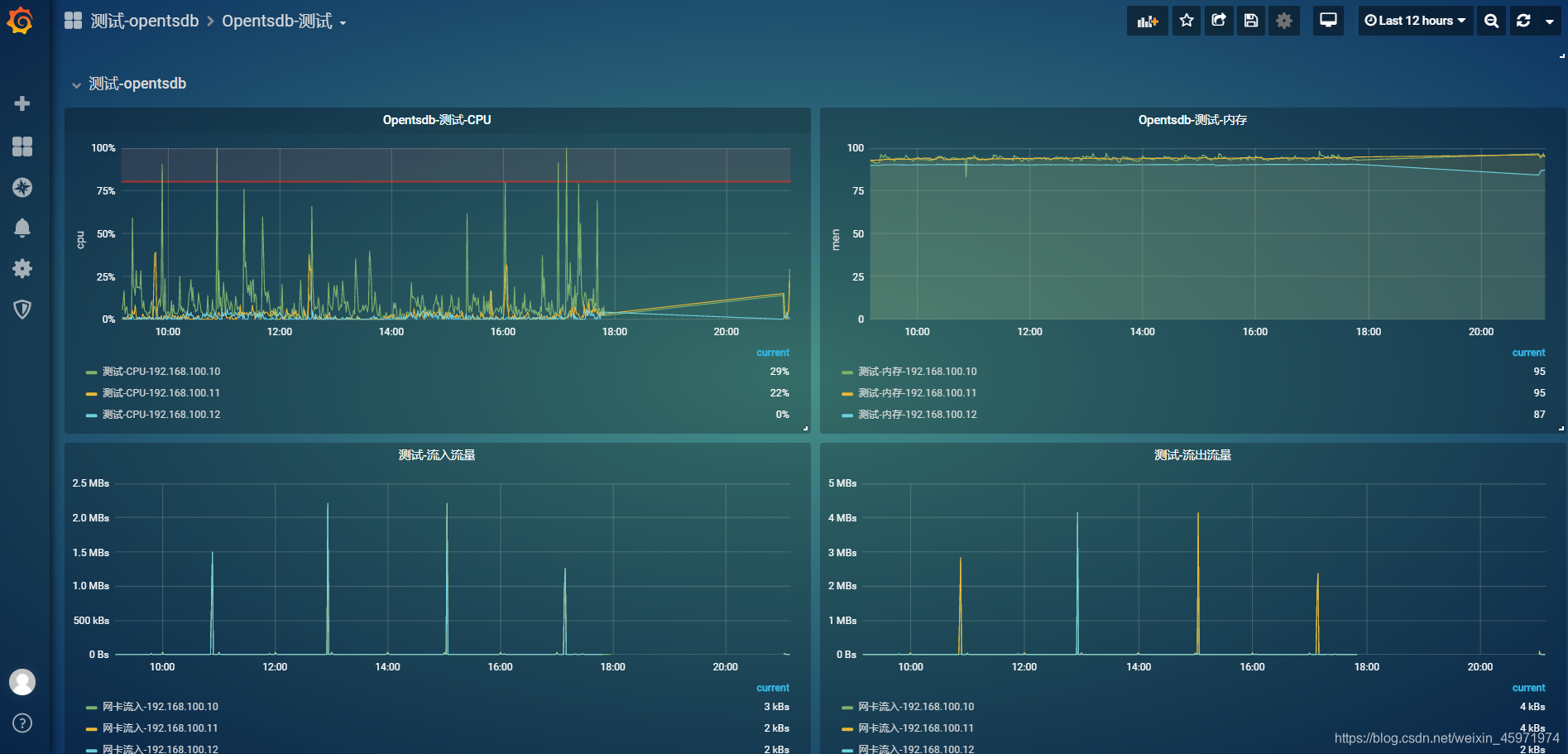
Task: Open color picker for 测试-CPU-192.168.100.10 swatch
Action: pyautogui.click(x=92, y=372)
